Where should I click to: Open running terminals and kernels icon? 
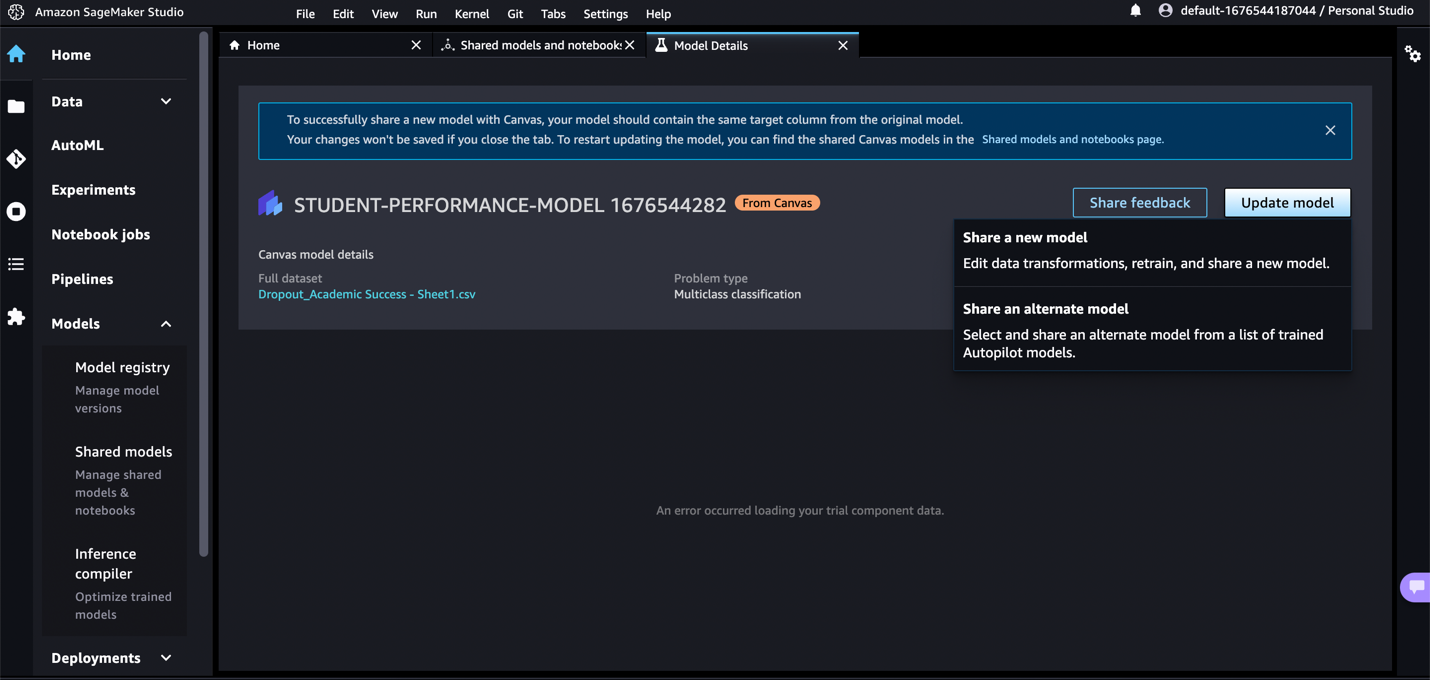pos(16,211)
